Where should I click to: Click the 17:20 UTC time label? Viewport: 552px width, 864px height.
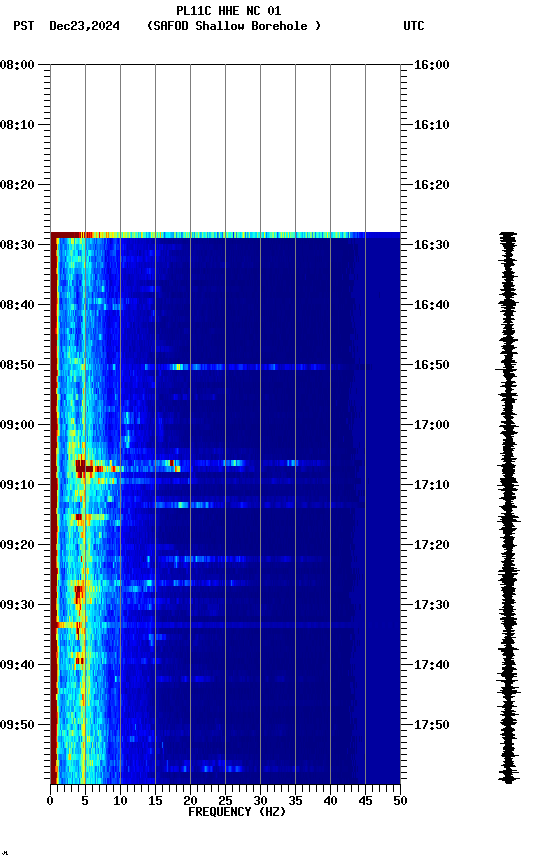coord(432,545)
